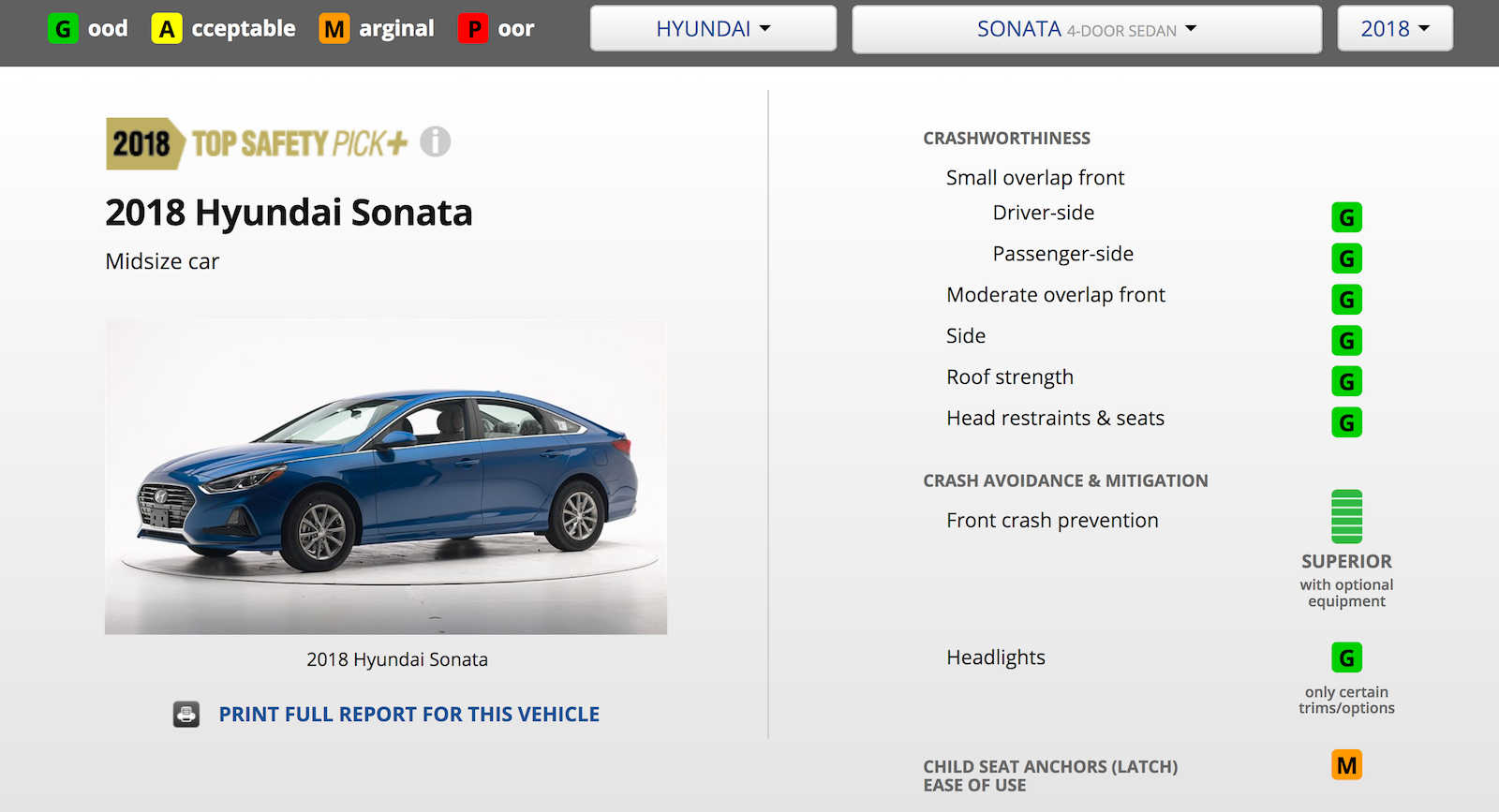Click the blue Hyundai Sonata photo
This screenshot has width=1499, height=812.
(x=386, y=478)
